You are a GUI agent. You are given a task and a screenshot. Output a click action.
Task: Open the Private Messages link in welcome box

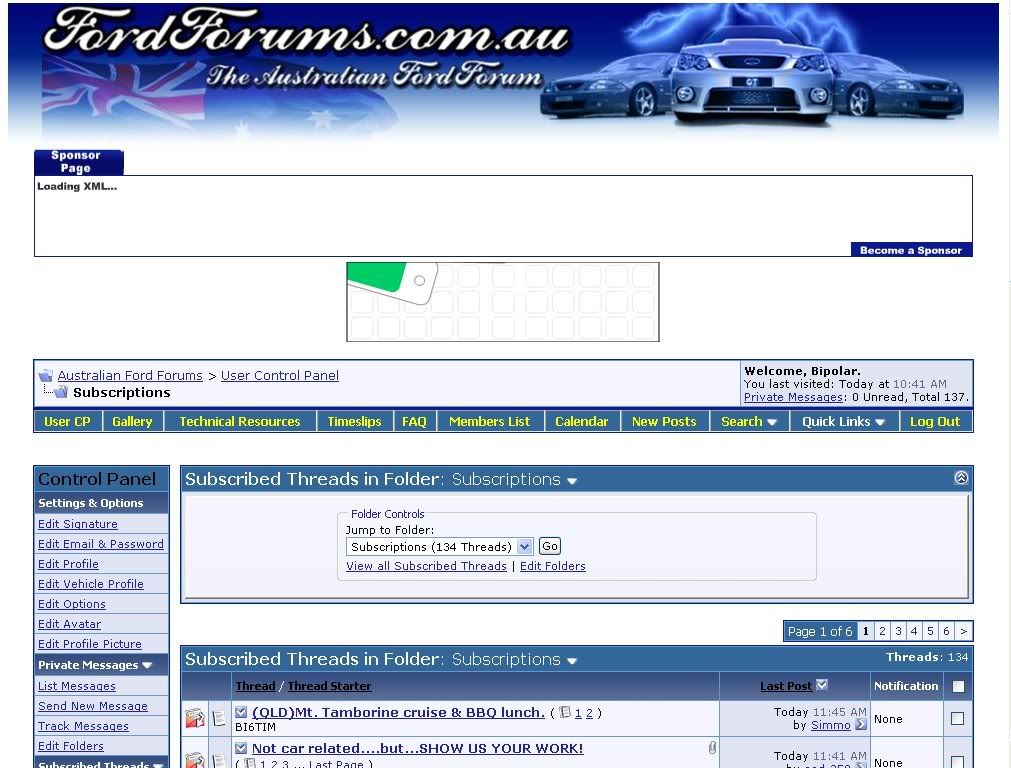click(x=793, y=397)
